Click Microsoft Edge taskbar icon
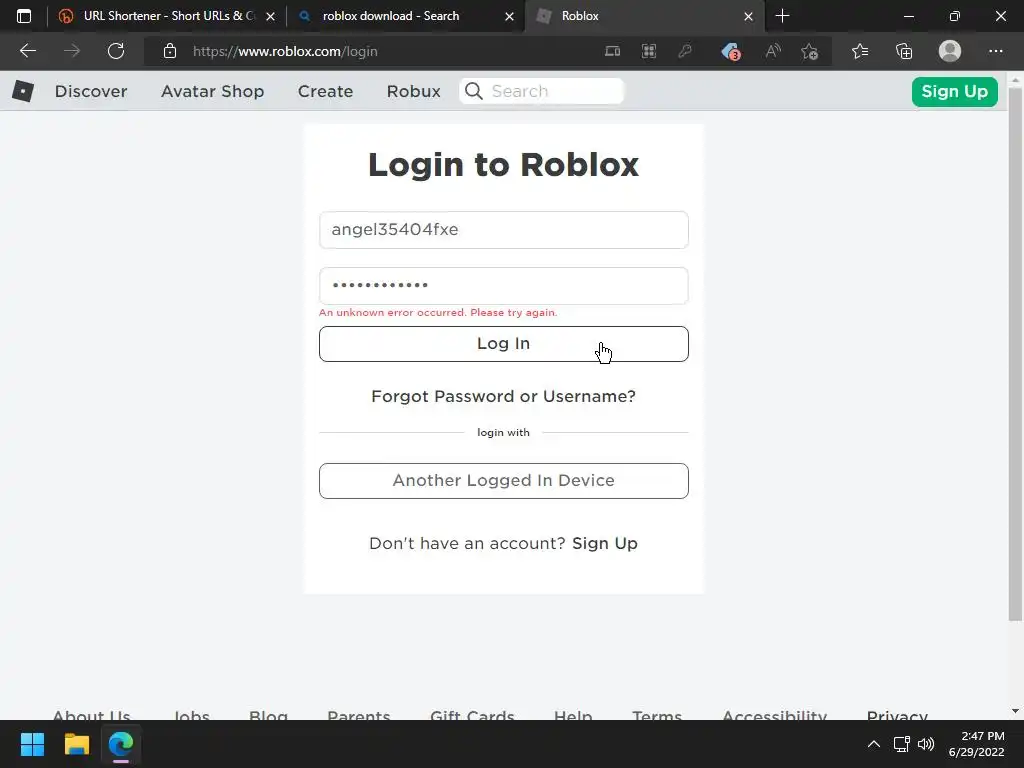 tap(121, 744)
